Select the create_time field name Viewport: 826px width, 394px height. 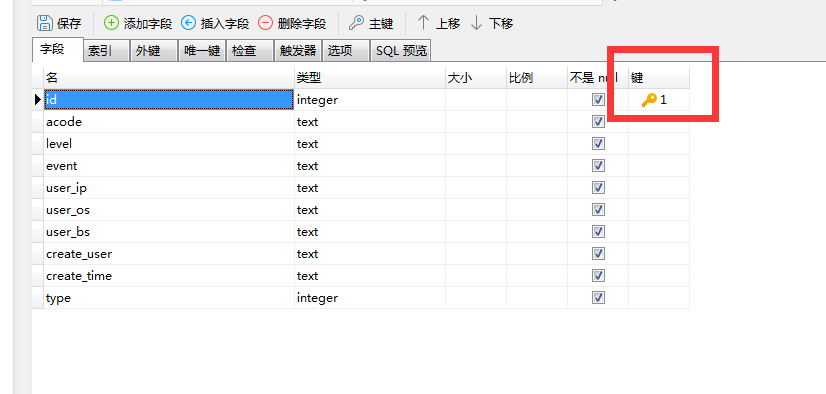(x=169, y=275)
